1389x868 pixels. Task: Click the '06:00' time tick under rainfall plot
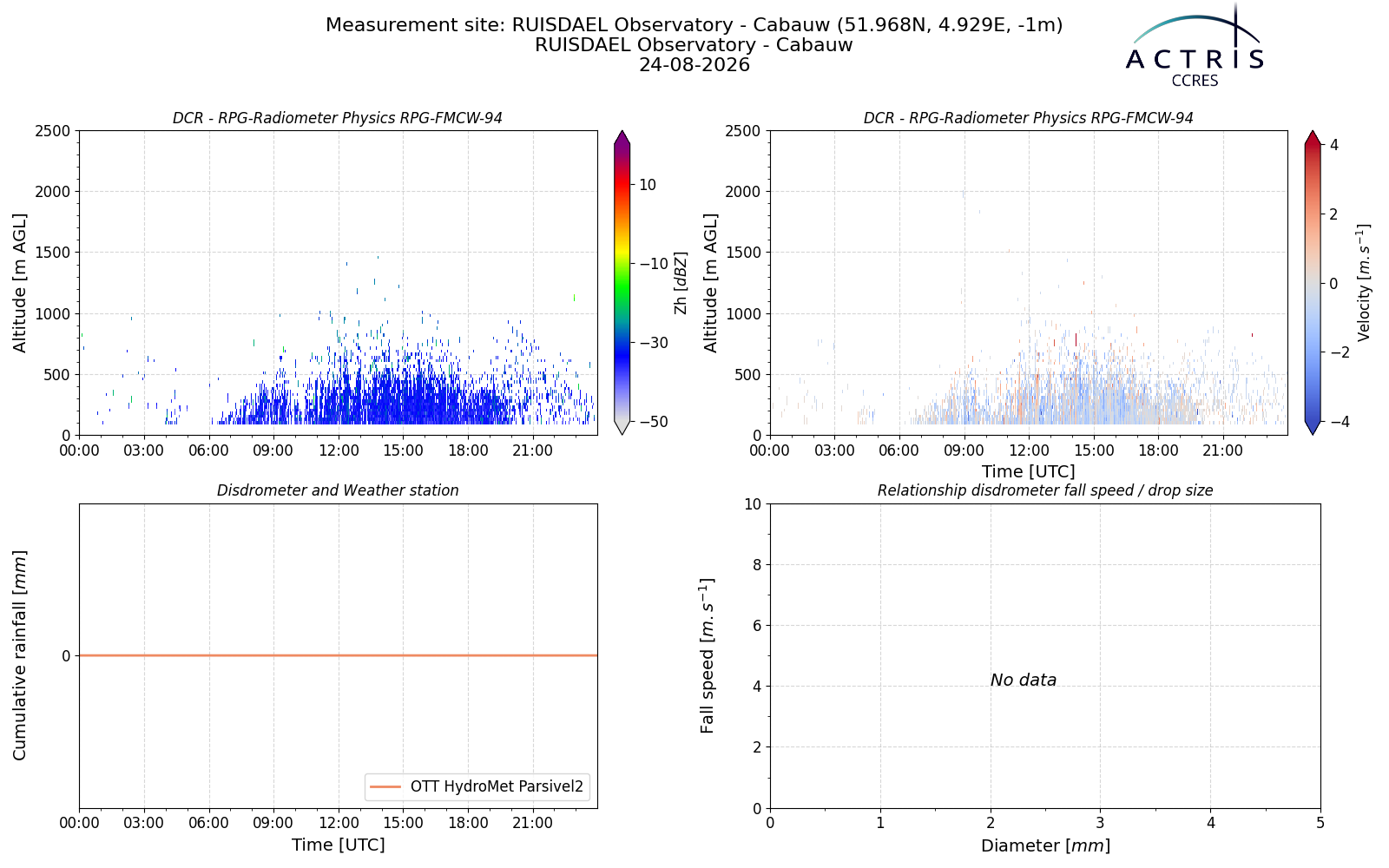208,823
